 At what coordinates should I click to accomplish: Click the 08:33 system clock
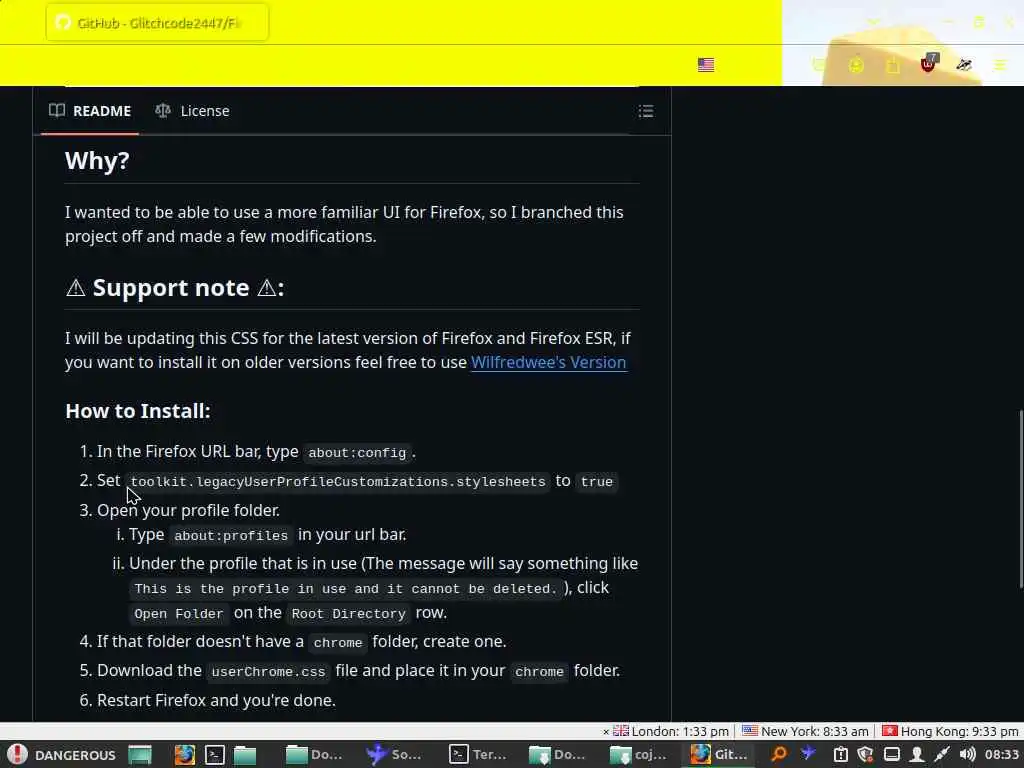click(1002, 755)
